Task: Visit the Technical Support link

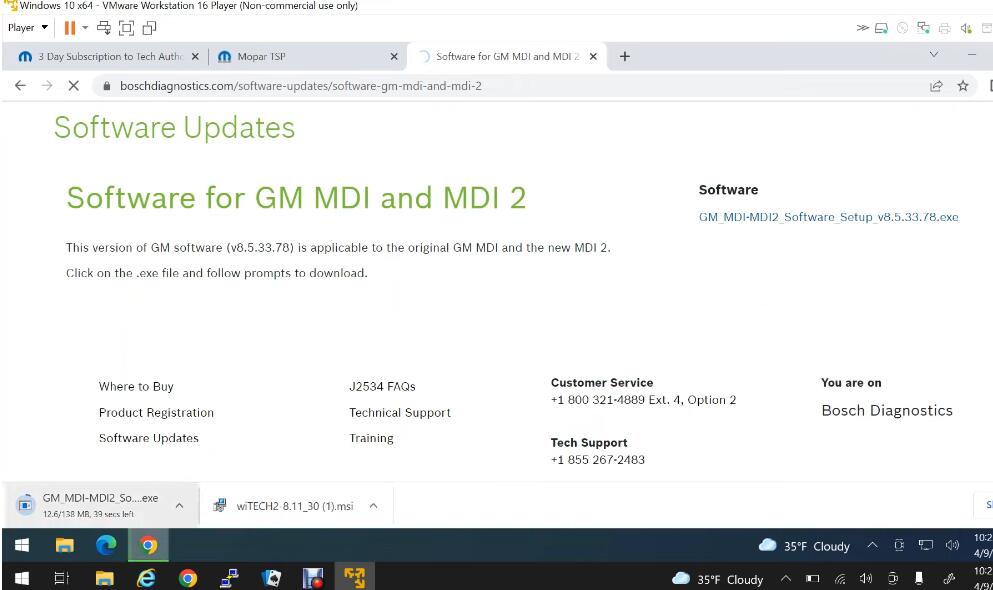Action: pos(400,413)
